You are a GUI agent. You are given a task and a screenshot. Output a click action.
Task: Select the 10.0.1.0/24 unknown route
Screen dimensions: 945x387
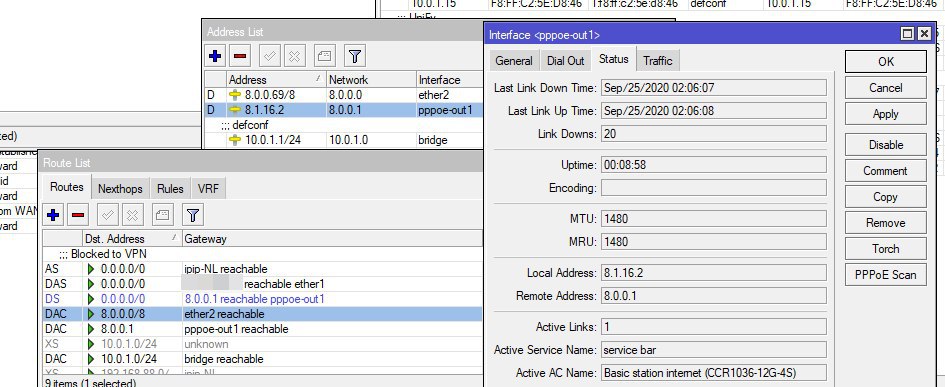pyautogui.click(x=263, y=344)
